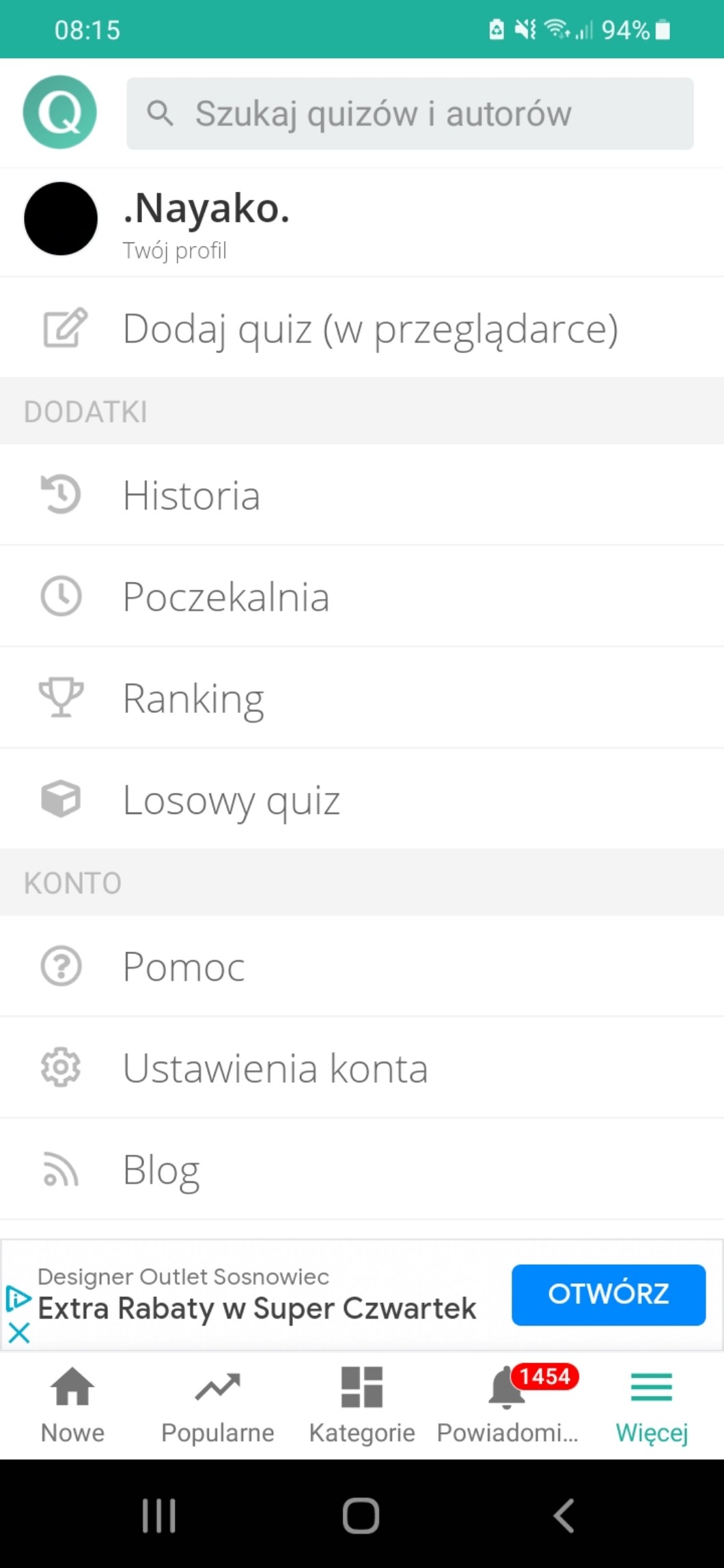Close the ad with the X icon

tap(19, 1332)
